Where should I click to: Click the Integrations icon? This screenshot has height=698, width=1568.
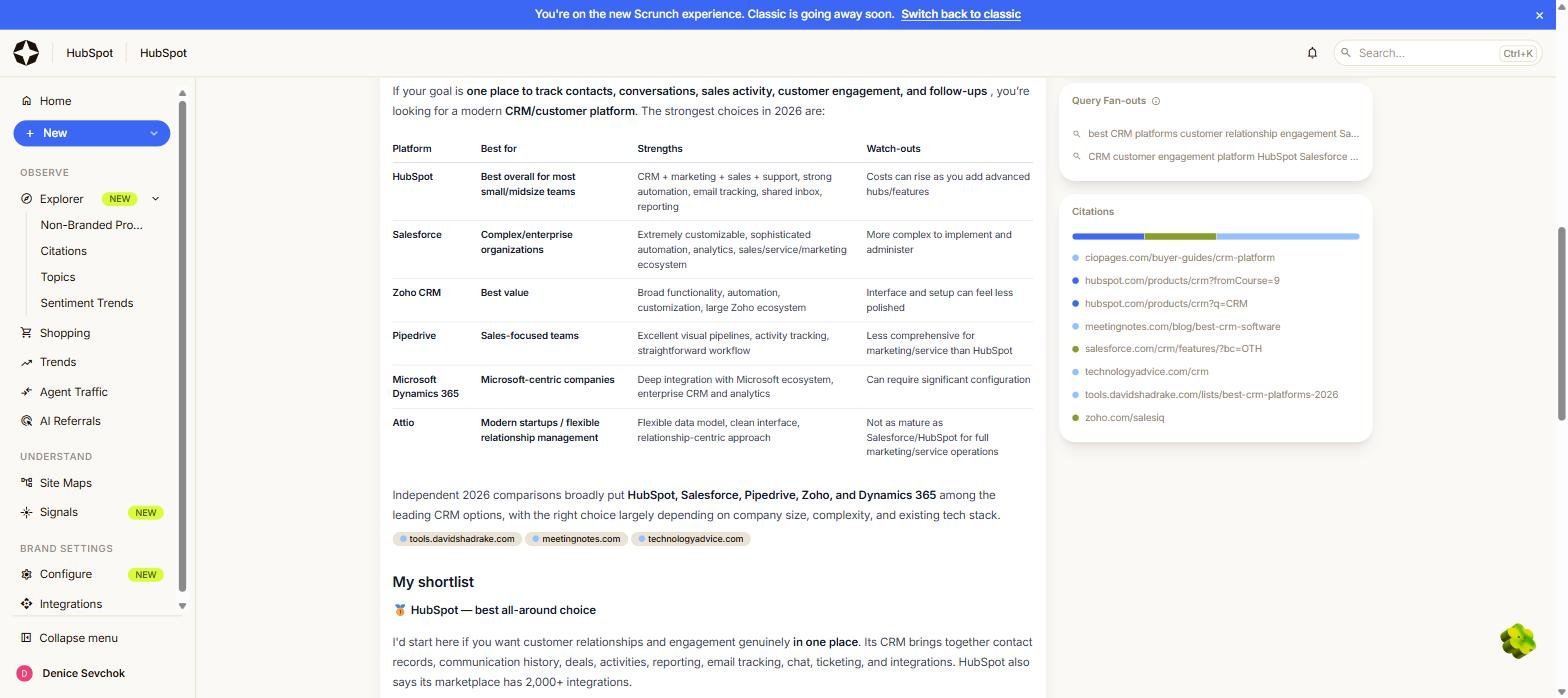point(26,604)
